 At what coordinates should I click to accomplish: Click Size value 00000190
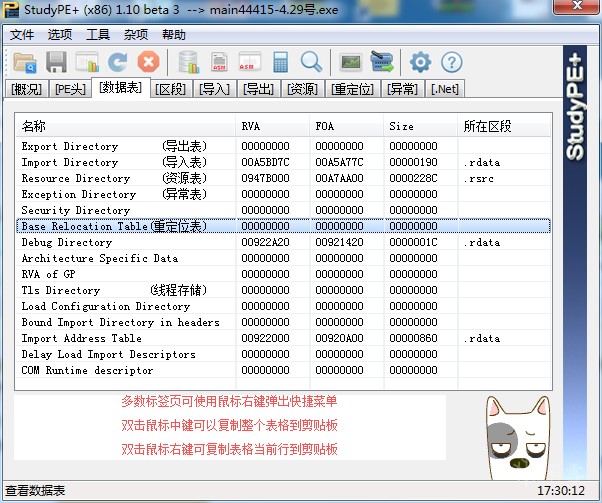[x=413, y=162]
